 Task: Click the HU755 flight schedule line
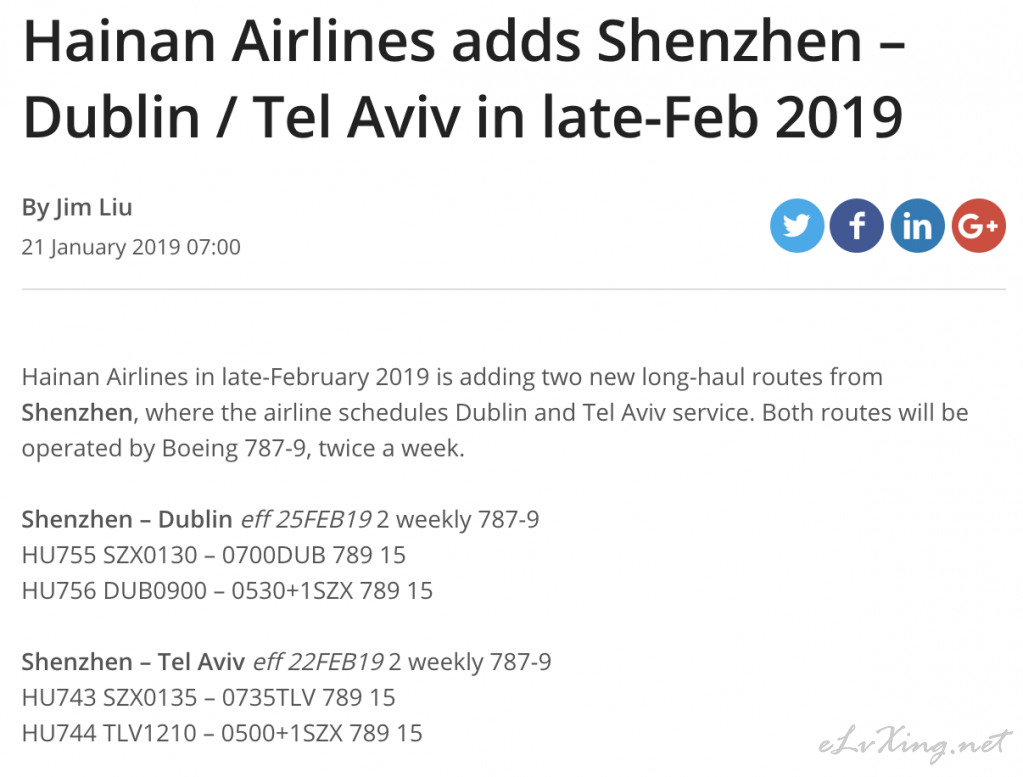(x=213, y=555)
